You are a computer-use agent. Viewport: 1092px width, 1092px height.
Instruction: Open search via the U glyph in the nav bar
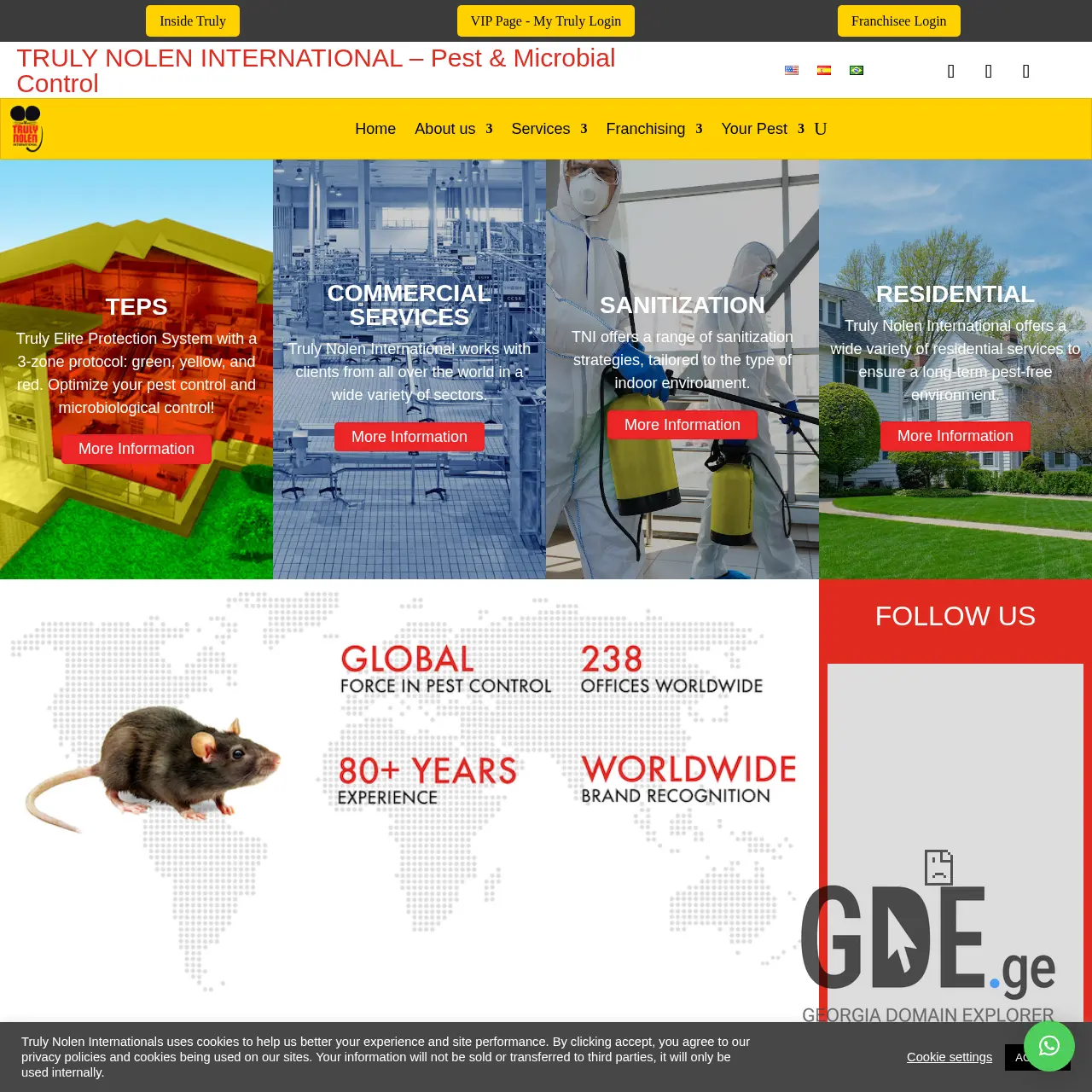[821, 129]
